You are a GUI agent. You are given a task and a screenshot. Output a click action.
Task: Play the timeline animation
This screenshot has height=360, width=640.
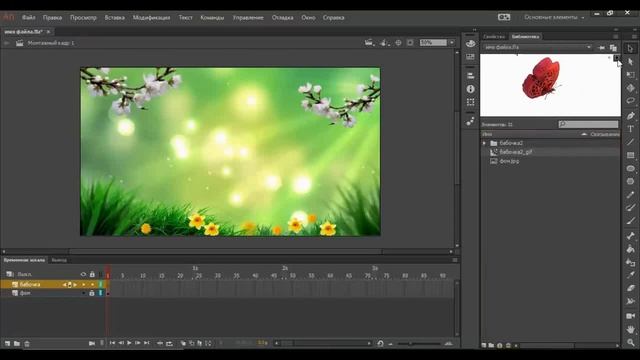pos(129,343)
